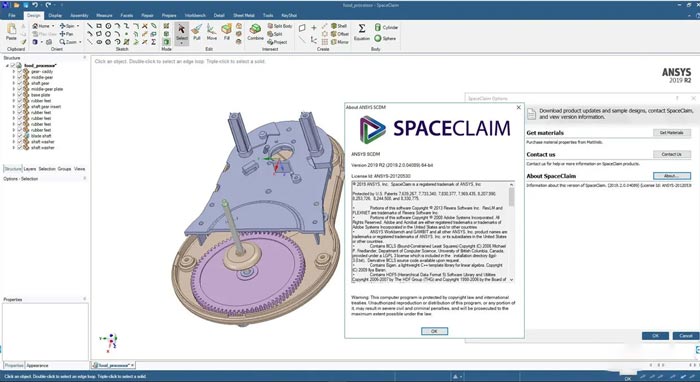Switch to the Layers panel tab
Viewport: 700px width, 382px height.
click(x=29, y=169)
